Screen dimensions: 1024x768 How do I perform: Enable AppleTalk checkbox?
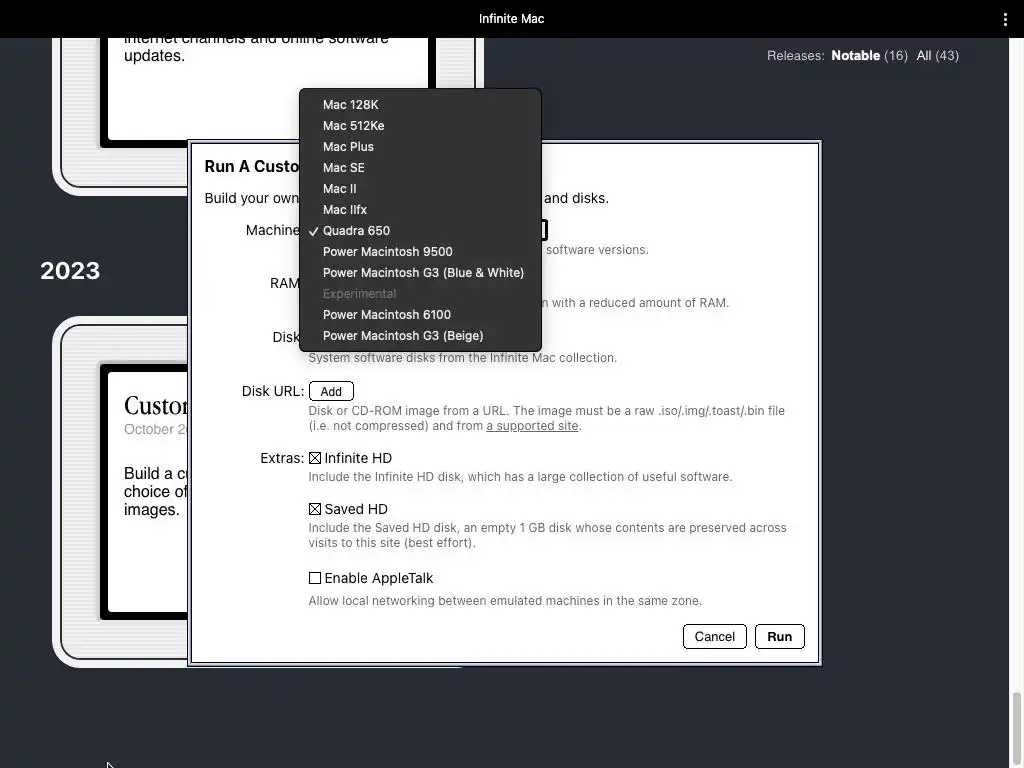coord(315,578)
